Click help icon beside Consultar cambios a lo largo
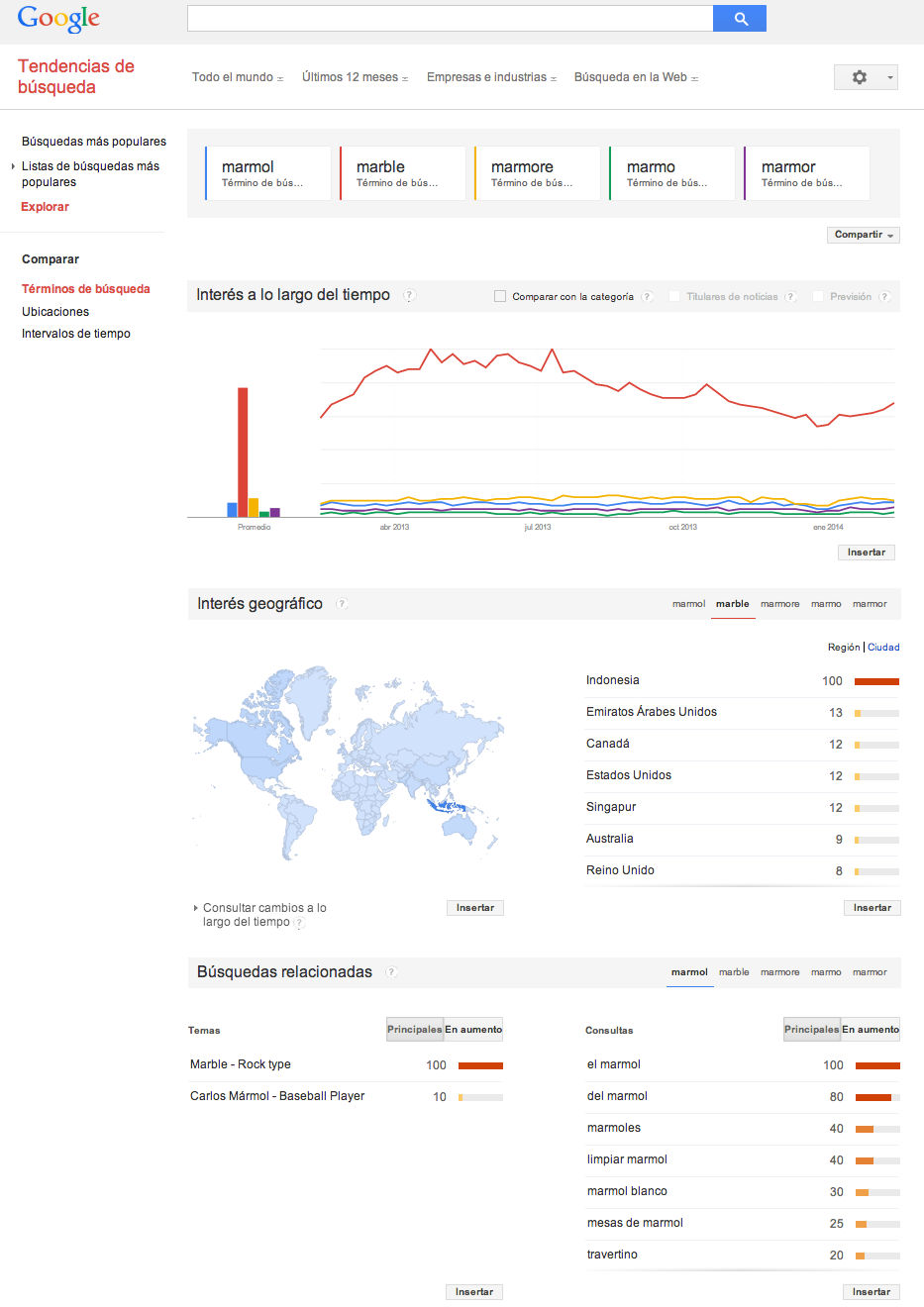924x1307 pixels. [299, 923]
